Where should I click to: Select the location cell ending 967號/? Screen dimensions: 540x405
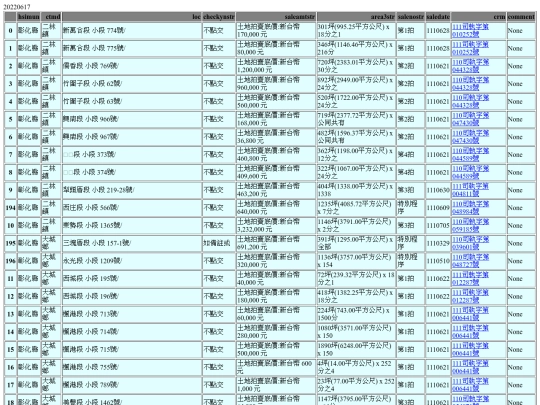pos(132,137)
